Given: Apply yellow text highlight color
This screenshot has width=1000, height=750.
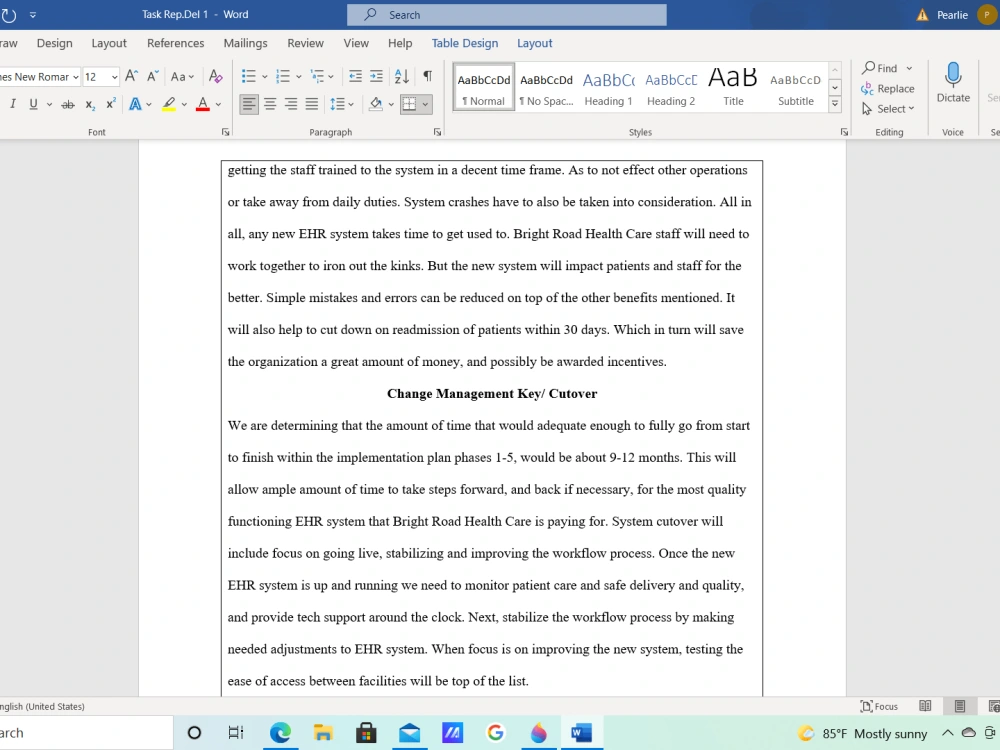Looking at the screenshot, I should coord(168,104).
